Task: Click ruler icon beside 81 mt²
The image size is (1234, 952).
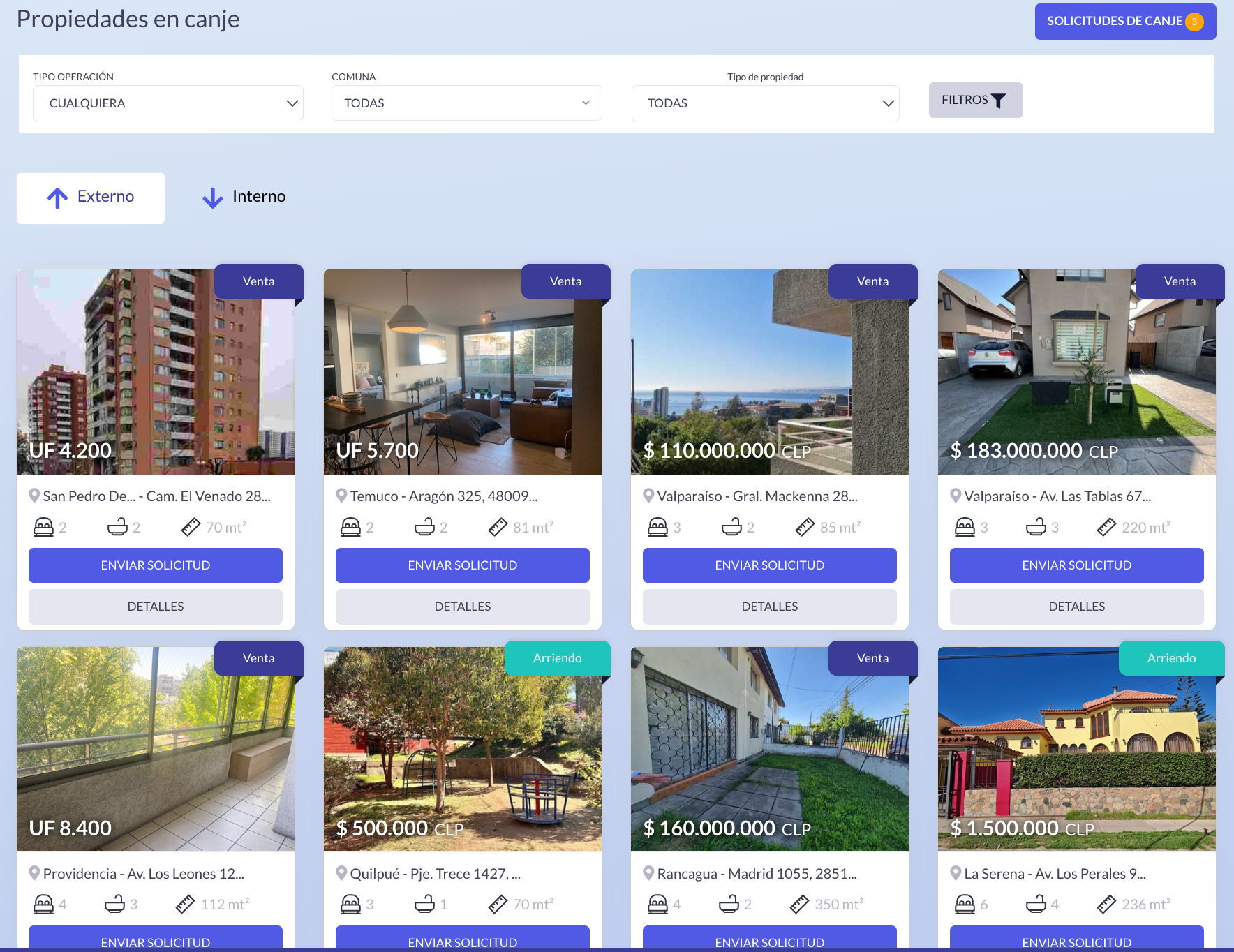Action: [x=498, y=527]
